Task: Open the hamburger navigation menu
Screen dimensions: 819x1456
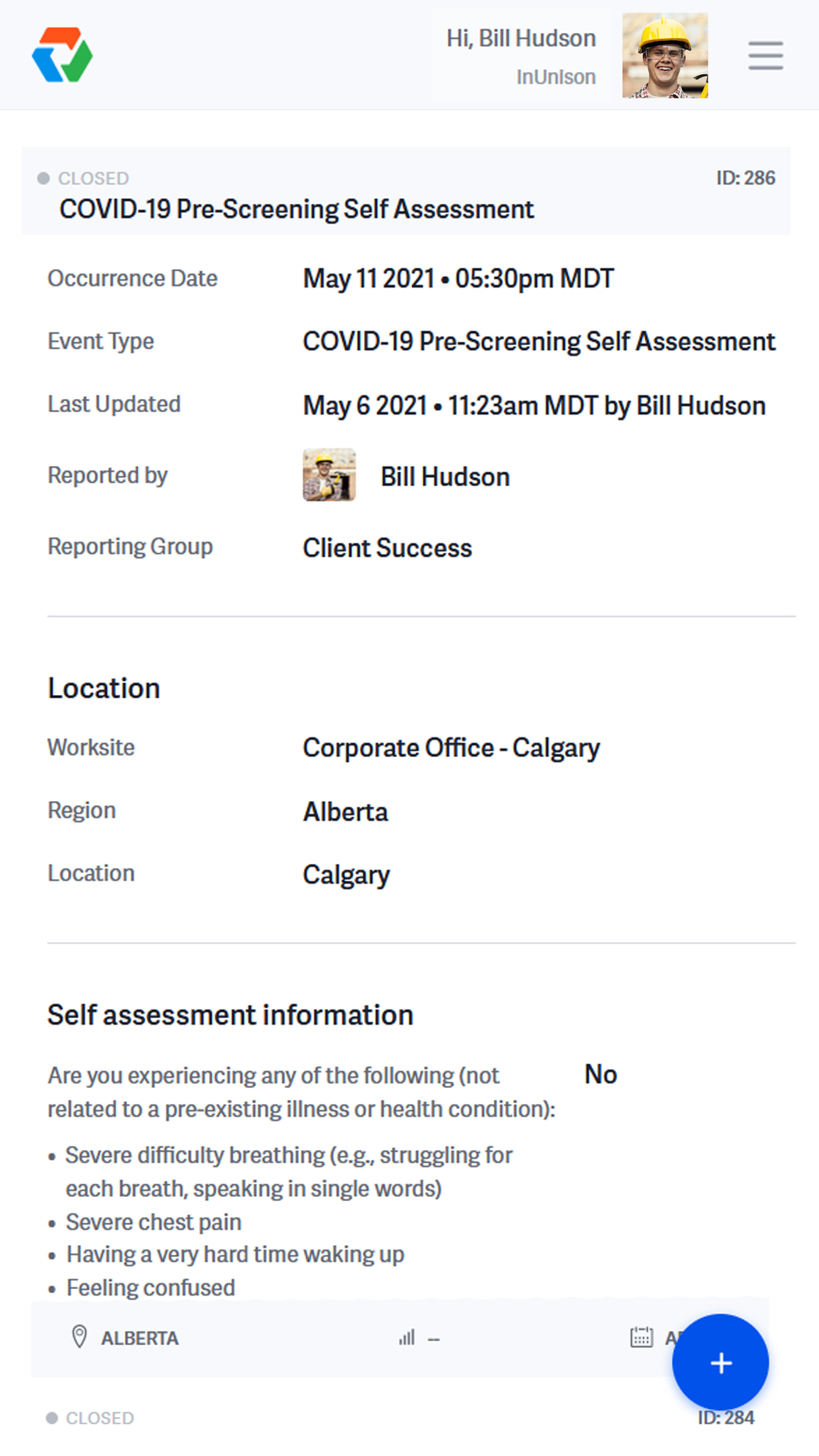Action: 765,55
